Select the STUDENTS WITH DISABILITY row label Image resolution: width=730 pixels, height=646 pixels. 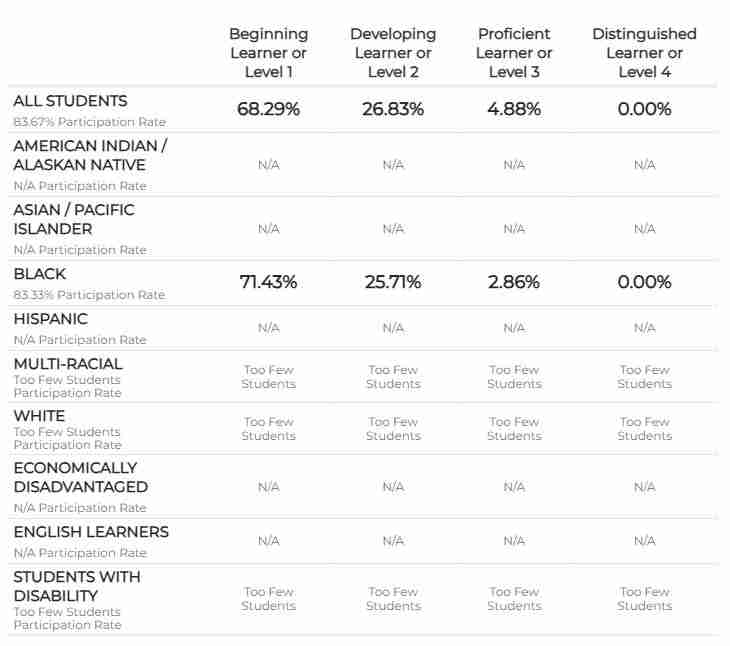coord(77,586)
